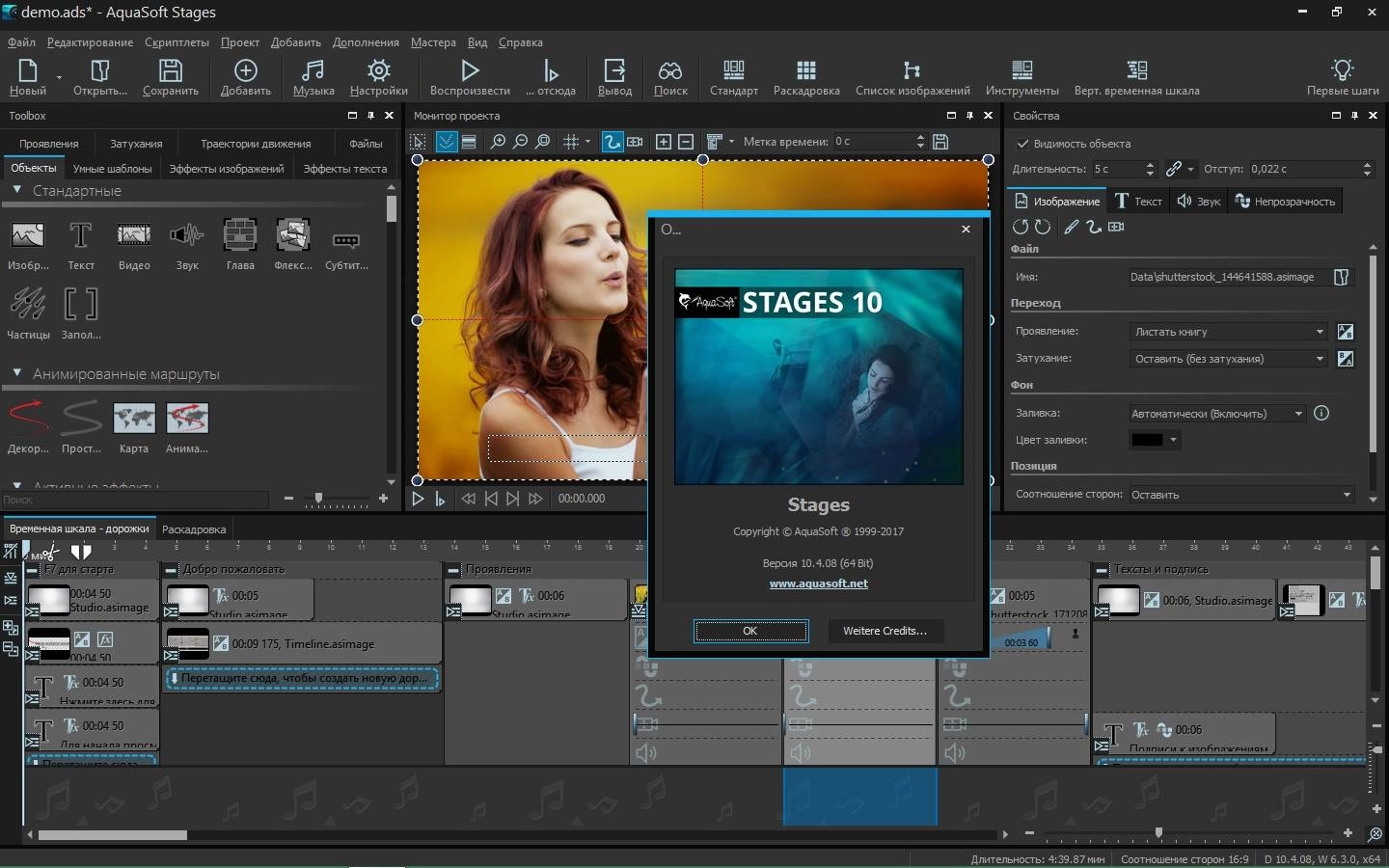Select the Карта map route object
Image resolution: width=1389 pixels, height=868 pixels.
134,428
